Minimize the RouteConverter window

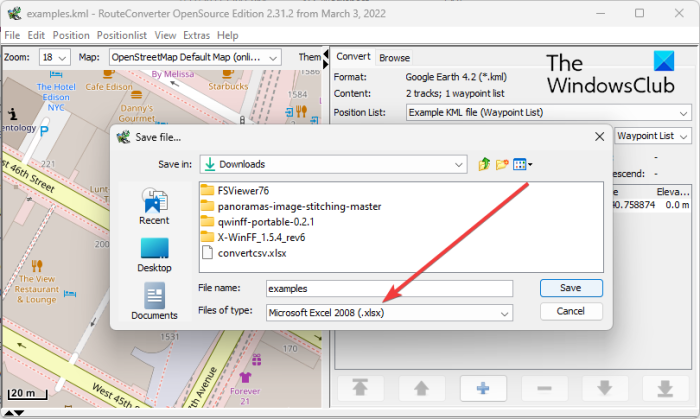tap(600, 13)
